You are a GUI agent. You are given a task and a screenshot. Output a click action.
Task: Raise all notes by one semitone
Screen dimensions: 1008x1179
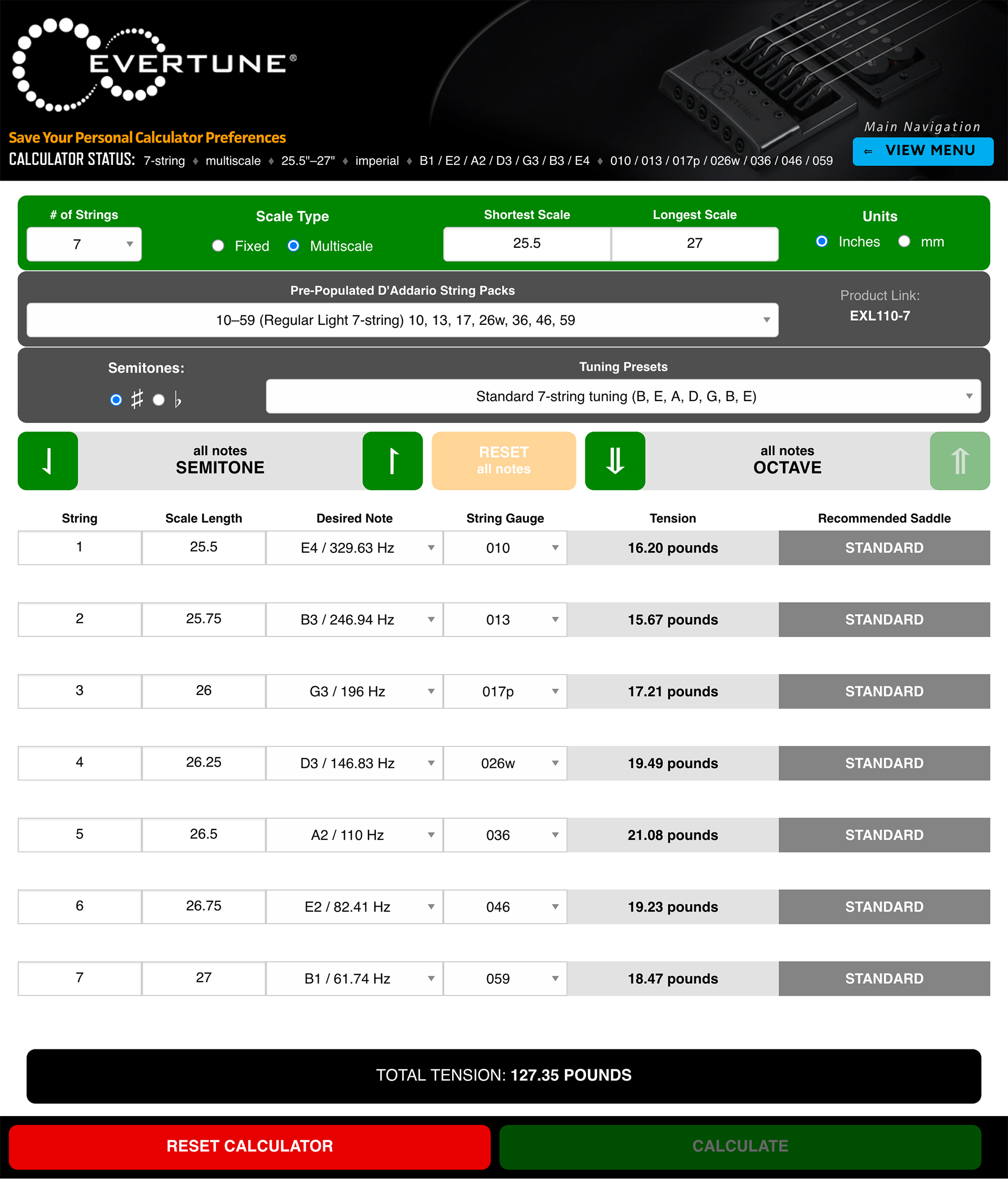point(392,461)
